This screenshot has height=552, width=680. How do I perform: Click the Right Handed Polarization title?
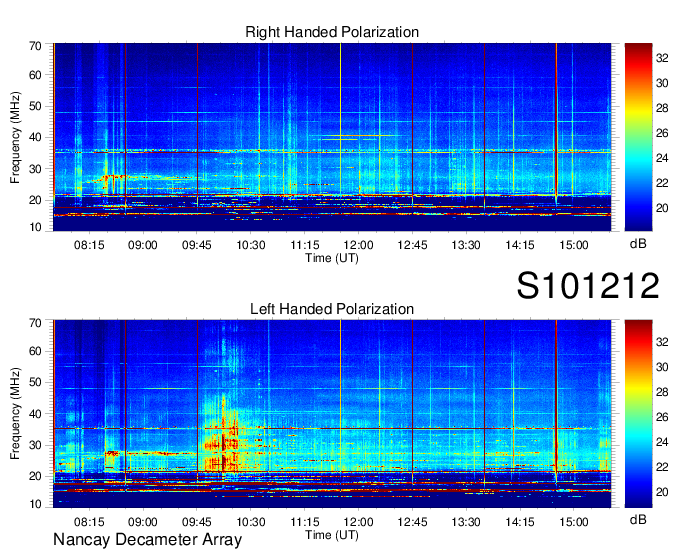point(332,32)
